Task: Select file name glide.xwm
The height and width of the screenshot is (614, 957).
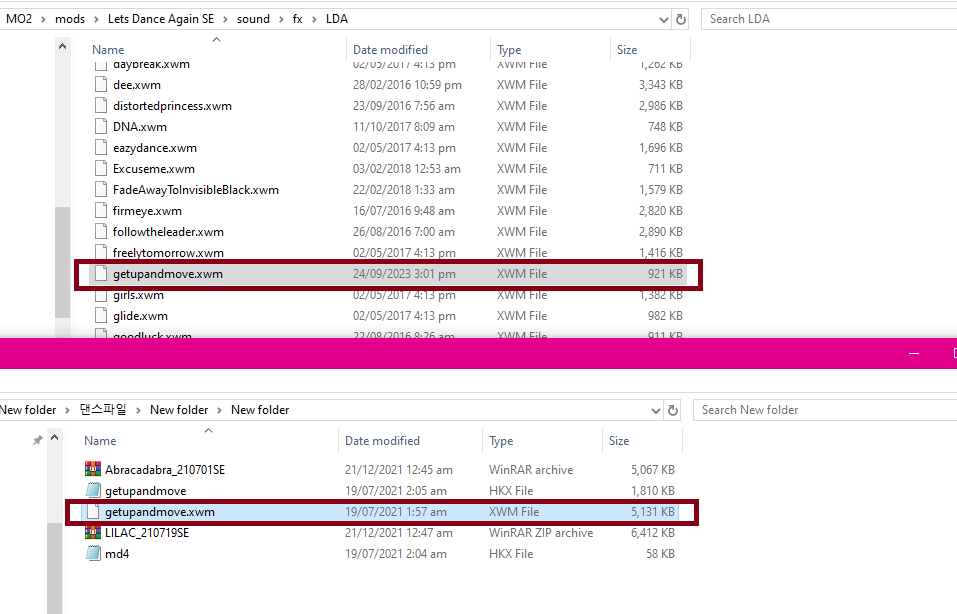Action: pos(140,316)
